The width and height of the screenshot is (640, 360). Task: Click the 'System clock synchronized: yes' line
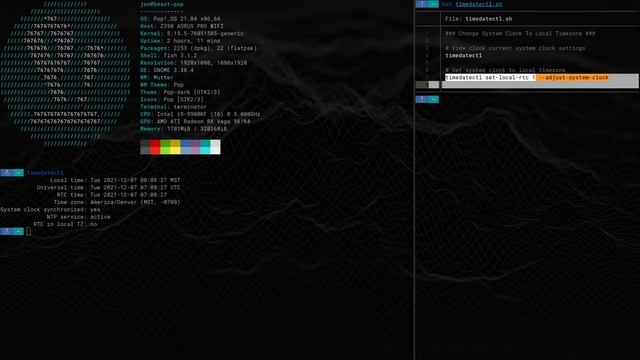50,210
